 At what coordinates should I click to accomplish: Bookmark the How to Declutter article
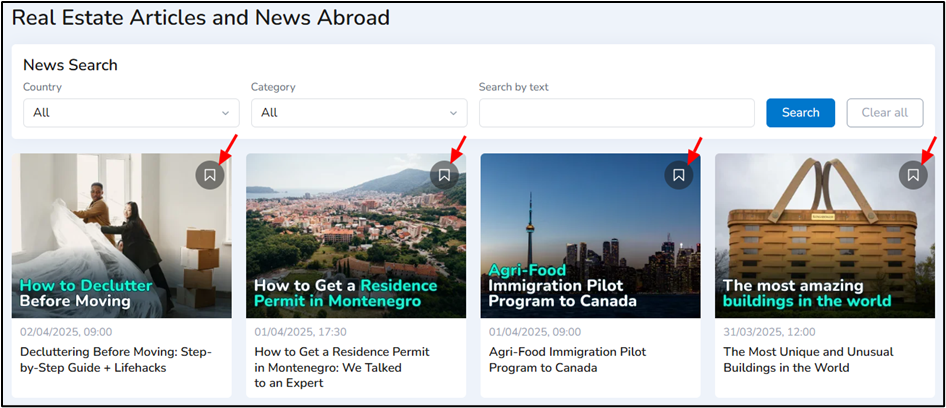click(210, 175)
